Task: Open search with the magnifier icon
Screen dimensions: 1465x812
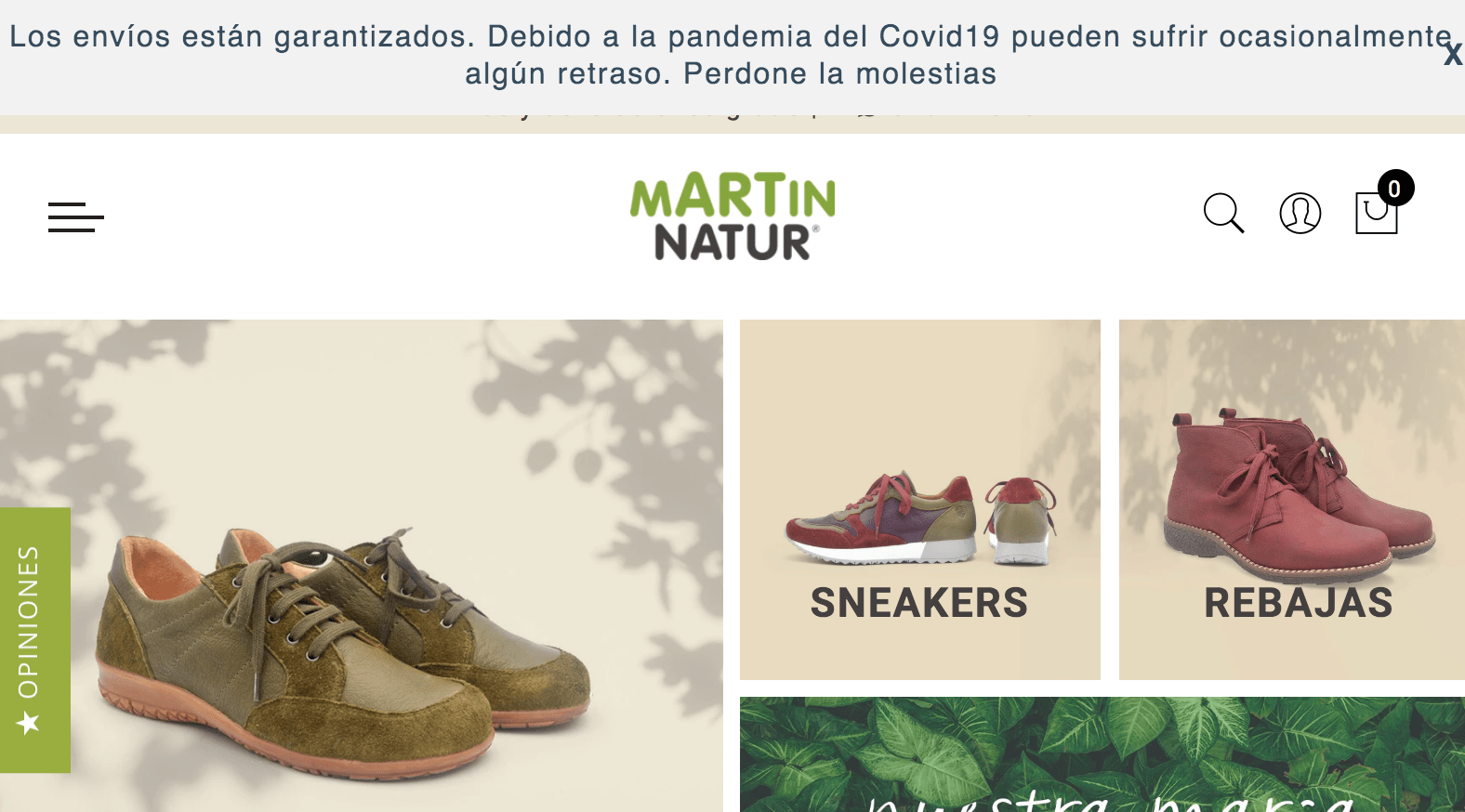Action: (x=1223, y=213)
